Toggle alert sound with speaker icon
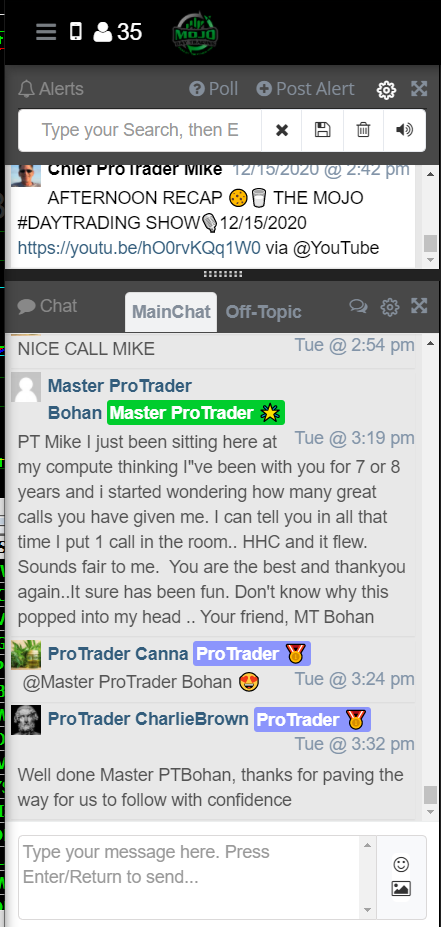Viewport: 441px width, 927px height. pos(404,130)
